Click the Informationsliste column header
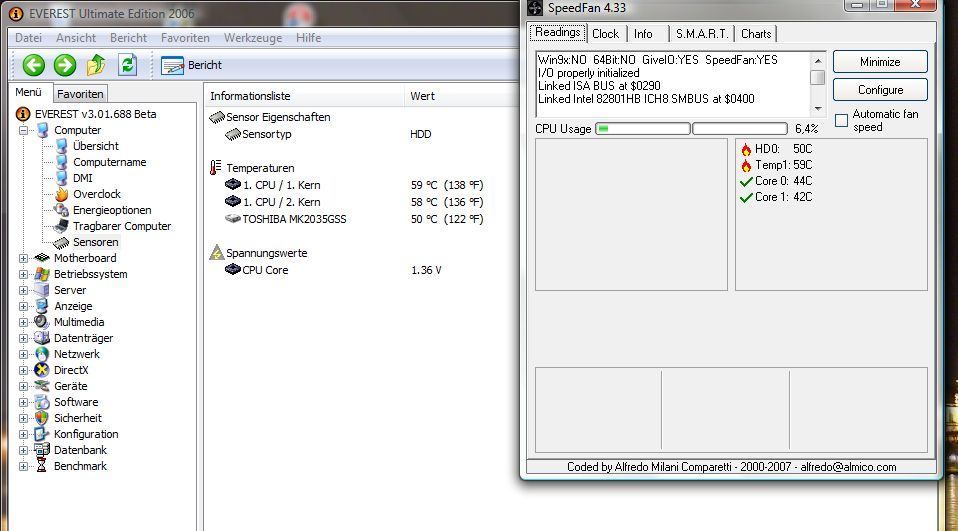Viewport: 958px width, 531px height. click(x=304, y=96)
